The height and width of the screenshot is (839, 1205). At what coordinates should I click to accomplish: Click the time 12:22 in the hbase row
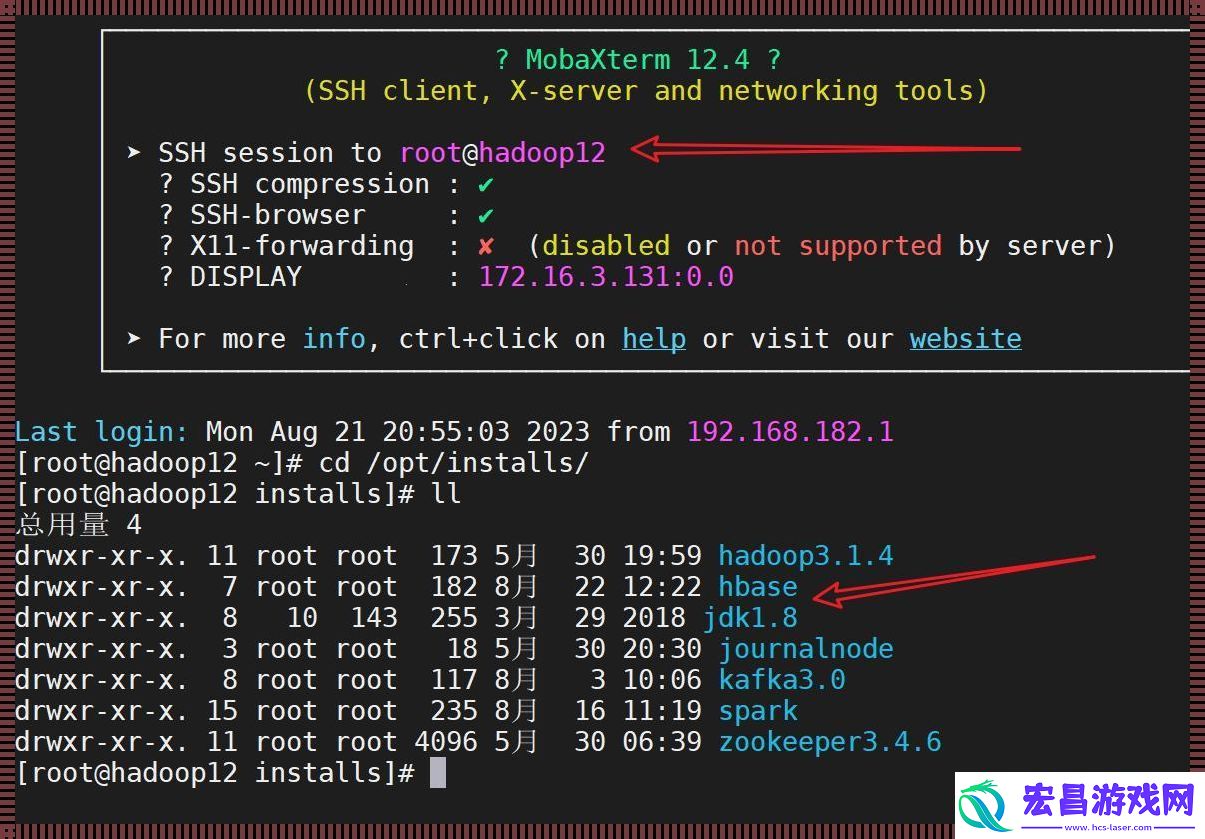[662, 587]
